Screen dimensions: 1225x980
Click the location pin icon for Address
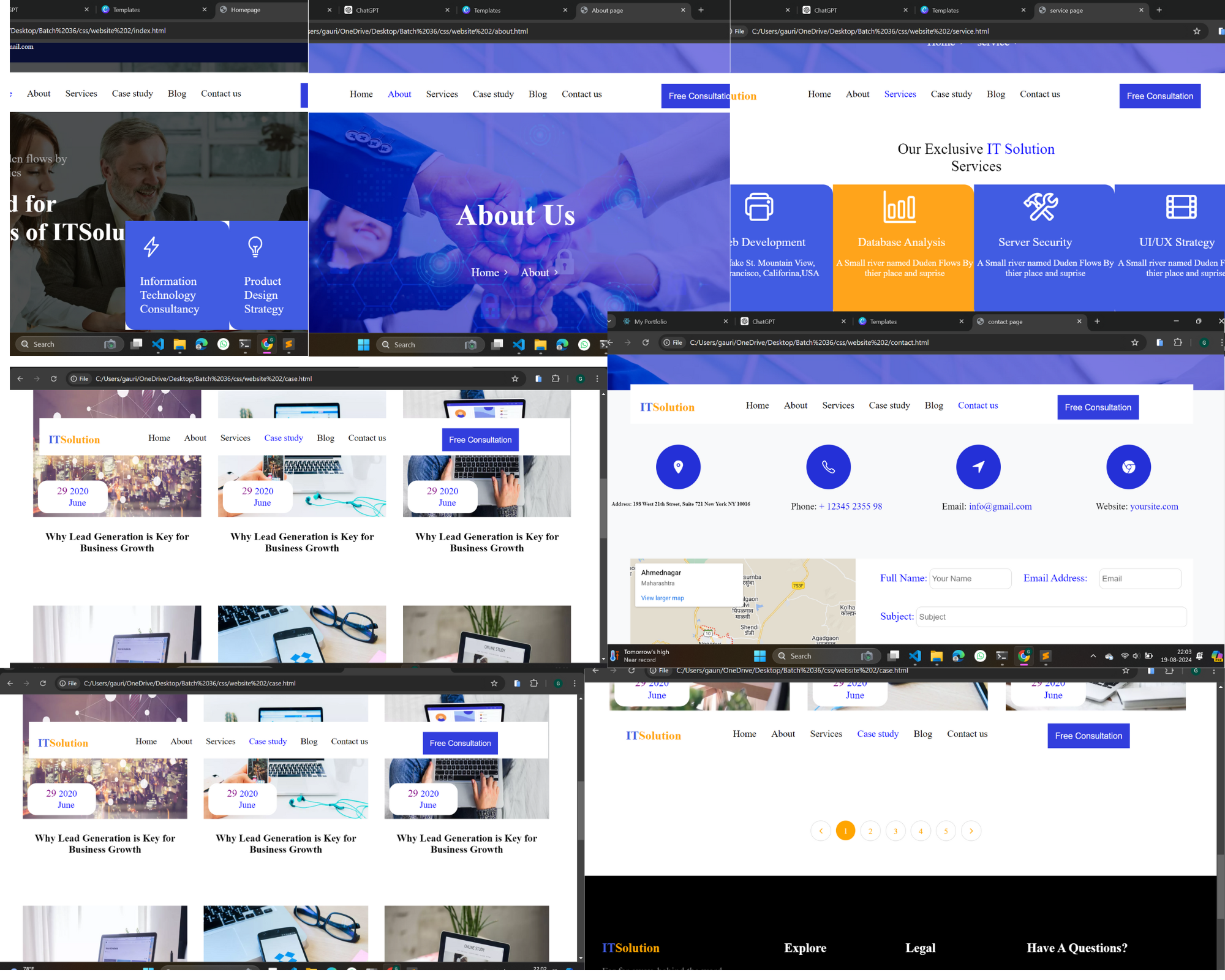[x=678, y=467]
